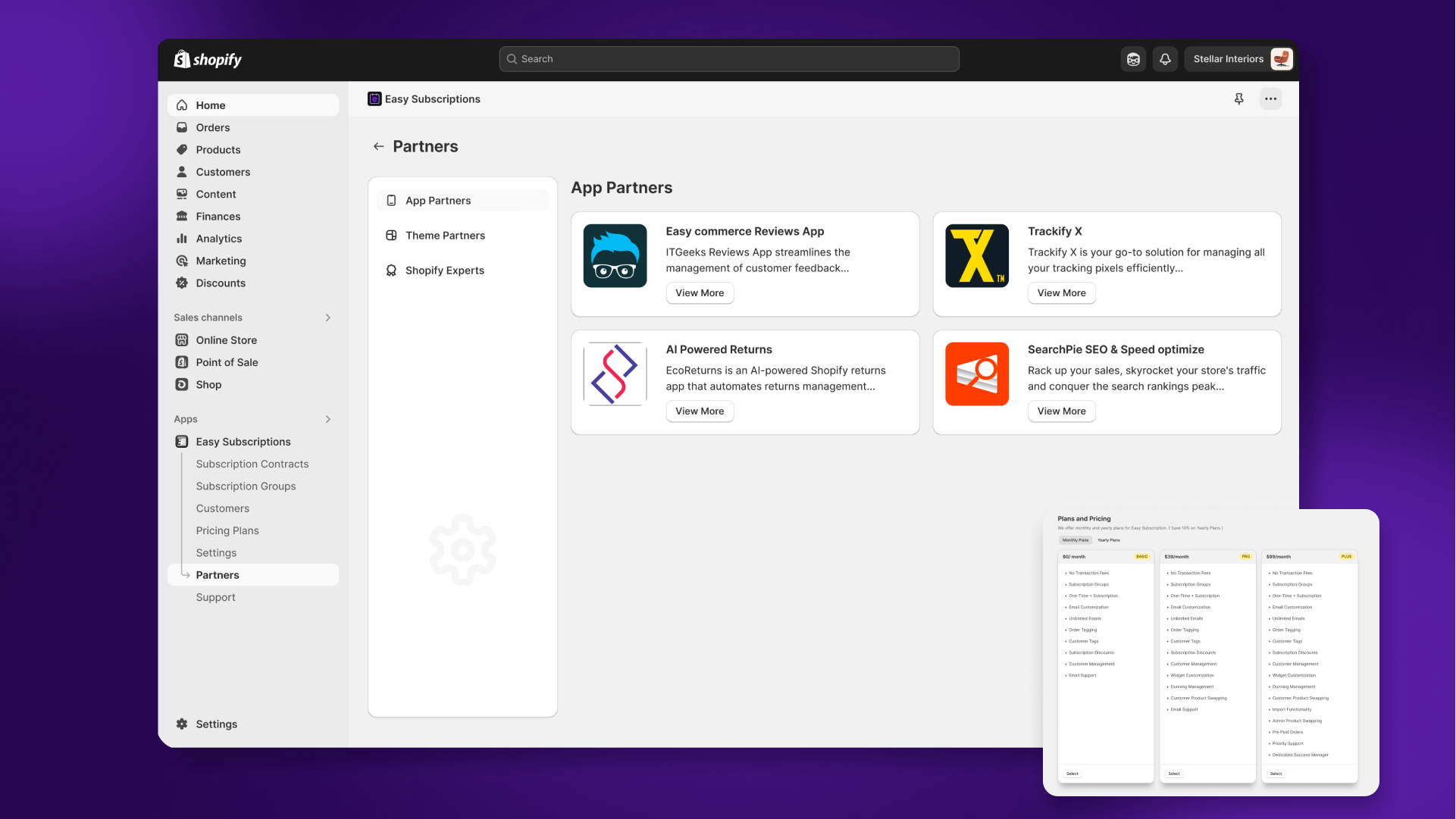The height and width of the screenshot is (819, 1456).
Task: Click the Home icon in the sidebar
Action: [x=182, y=105]
